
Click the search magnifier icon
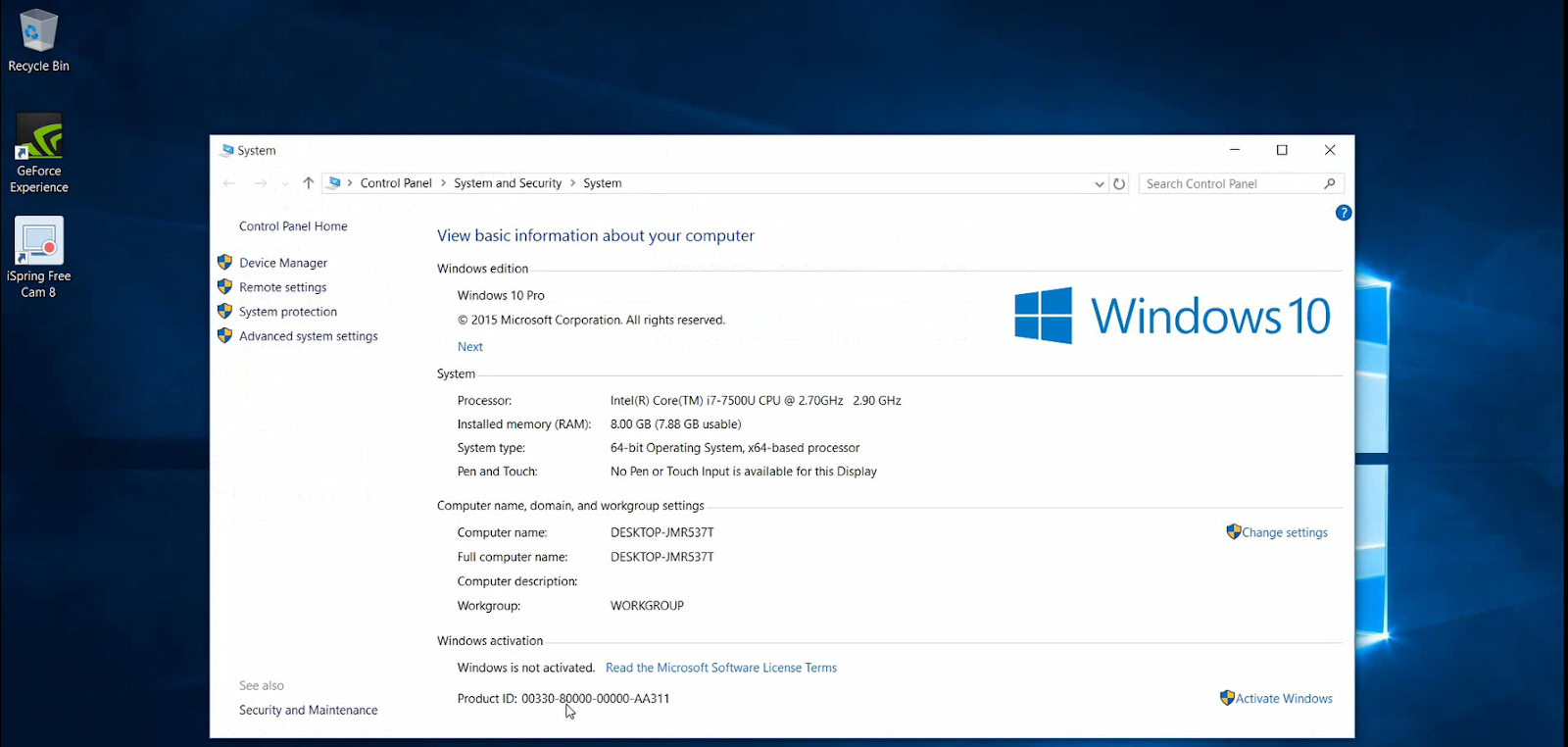1329,183
